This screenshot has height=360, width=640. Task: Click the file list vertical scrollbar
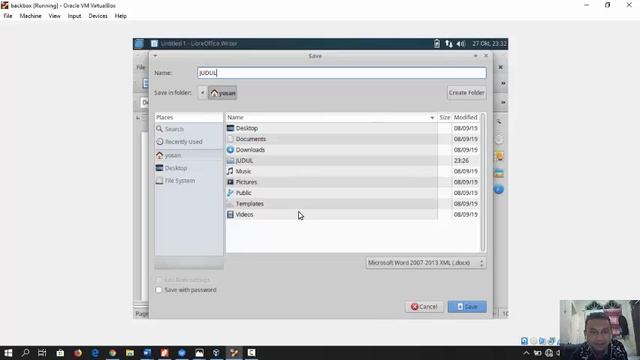click(x=483, y=182)
